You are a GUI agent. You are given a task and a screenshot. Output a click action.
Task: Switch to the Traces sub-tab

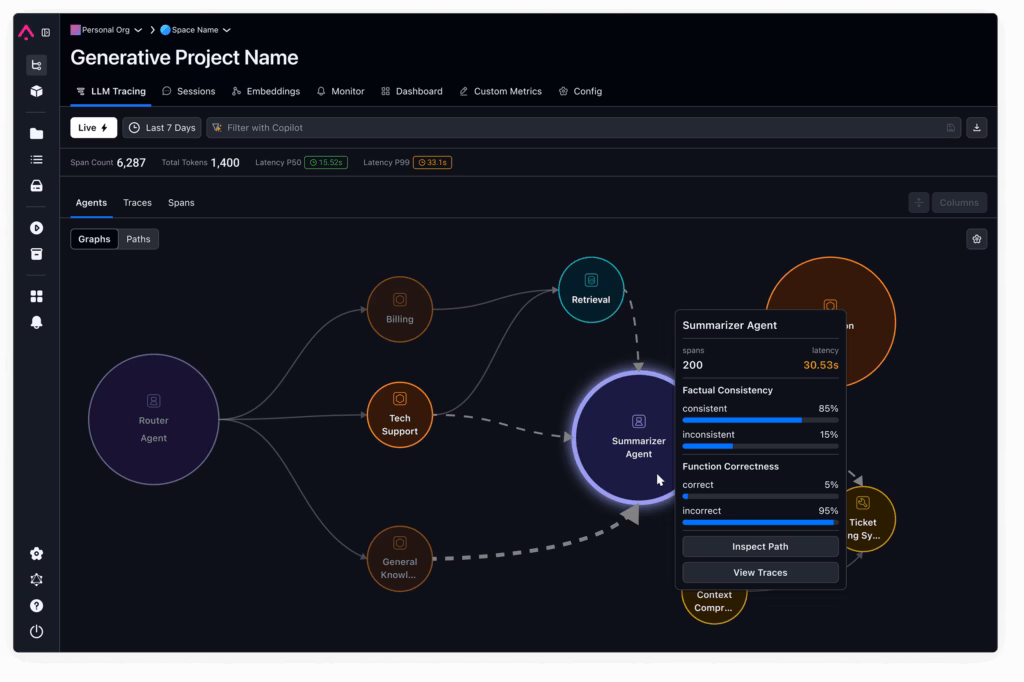click(137, 203)
